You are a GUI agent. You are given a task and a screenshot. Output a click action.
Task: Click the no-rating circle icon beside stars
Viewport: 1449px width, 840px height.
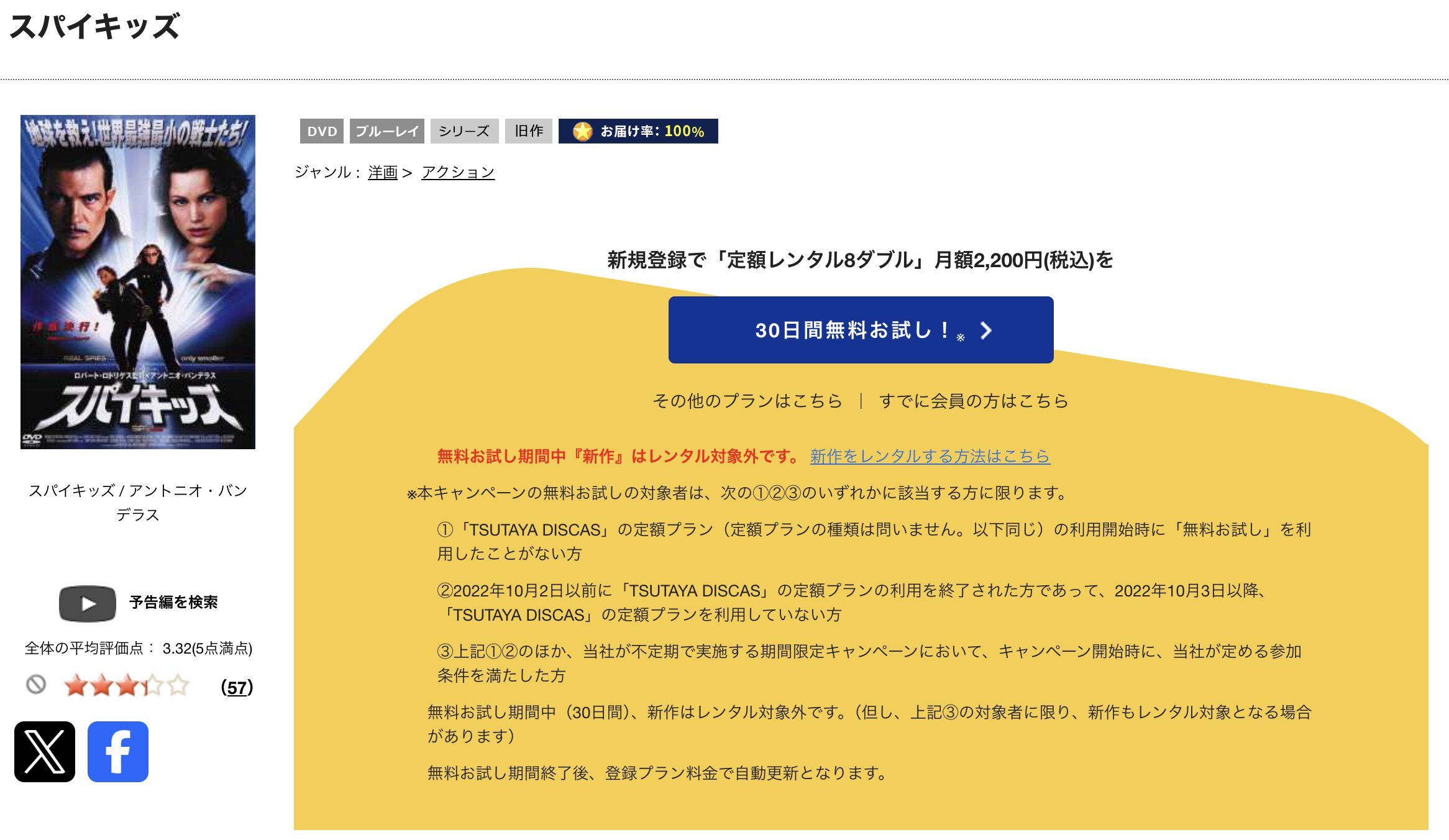36,685
